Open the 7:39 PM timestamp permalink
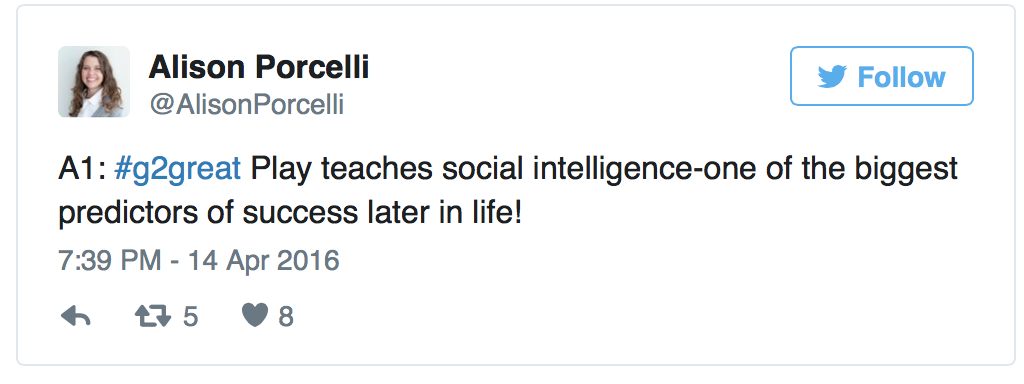 [x=109, y=261]
